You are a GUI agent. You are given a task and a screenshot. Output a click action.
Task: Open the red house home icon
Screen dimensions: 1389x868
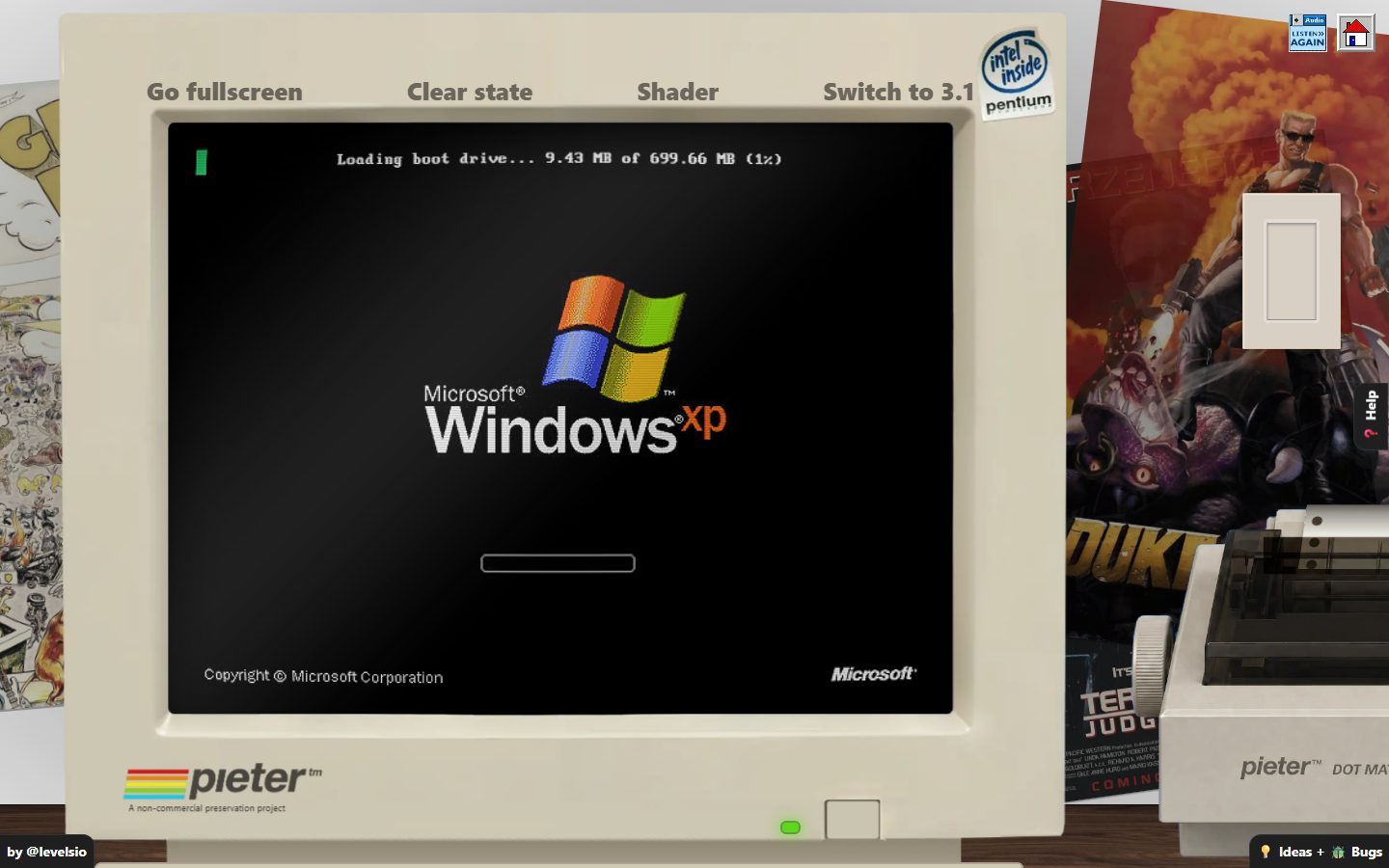(x=1356, y=34)
